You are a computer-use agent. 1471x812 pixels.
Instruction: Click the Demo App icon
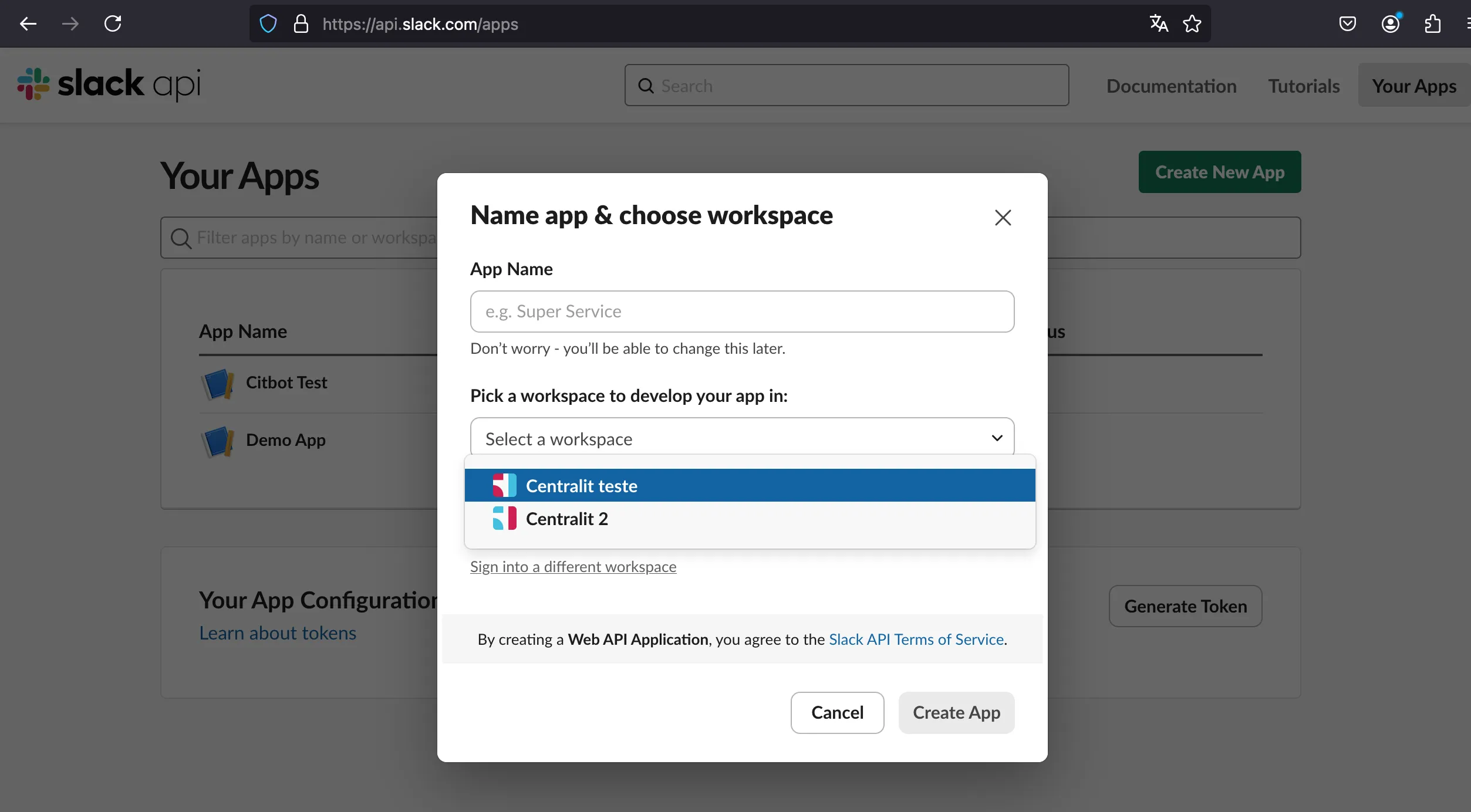point(218,441)
